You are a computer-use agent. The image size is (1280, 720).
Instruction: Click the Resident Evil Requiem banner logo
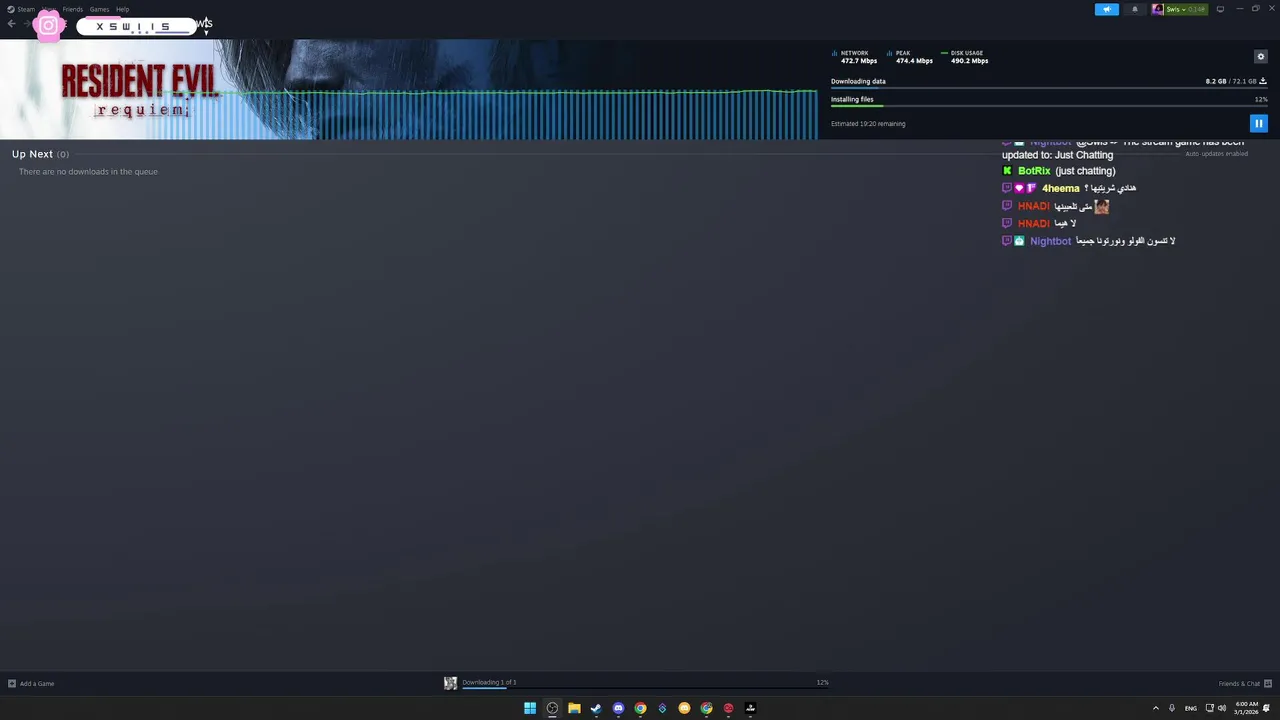pos(138,90)
